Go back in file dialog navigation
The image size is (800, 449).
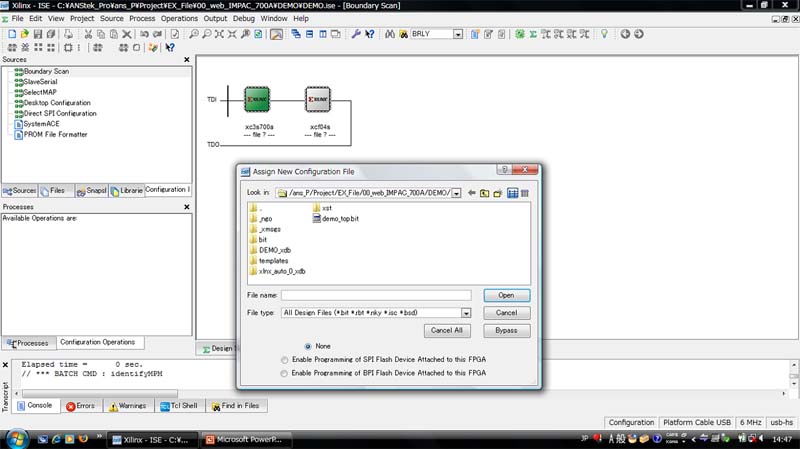pos(471,193)
